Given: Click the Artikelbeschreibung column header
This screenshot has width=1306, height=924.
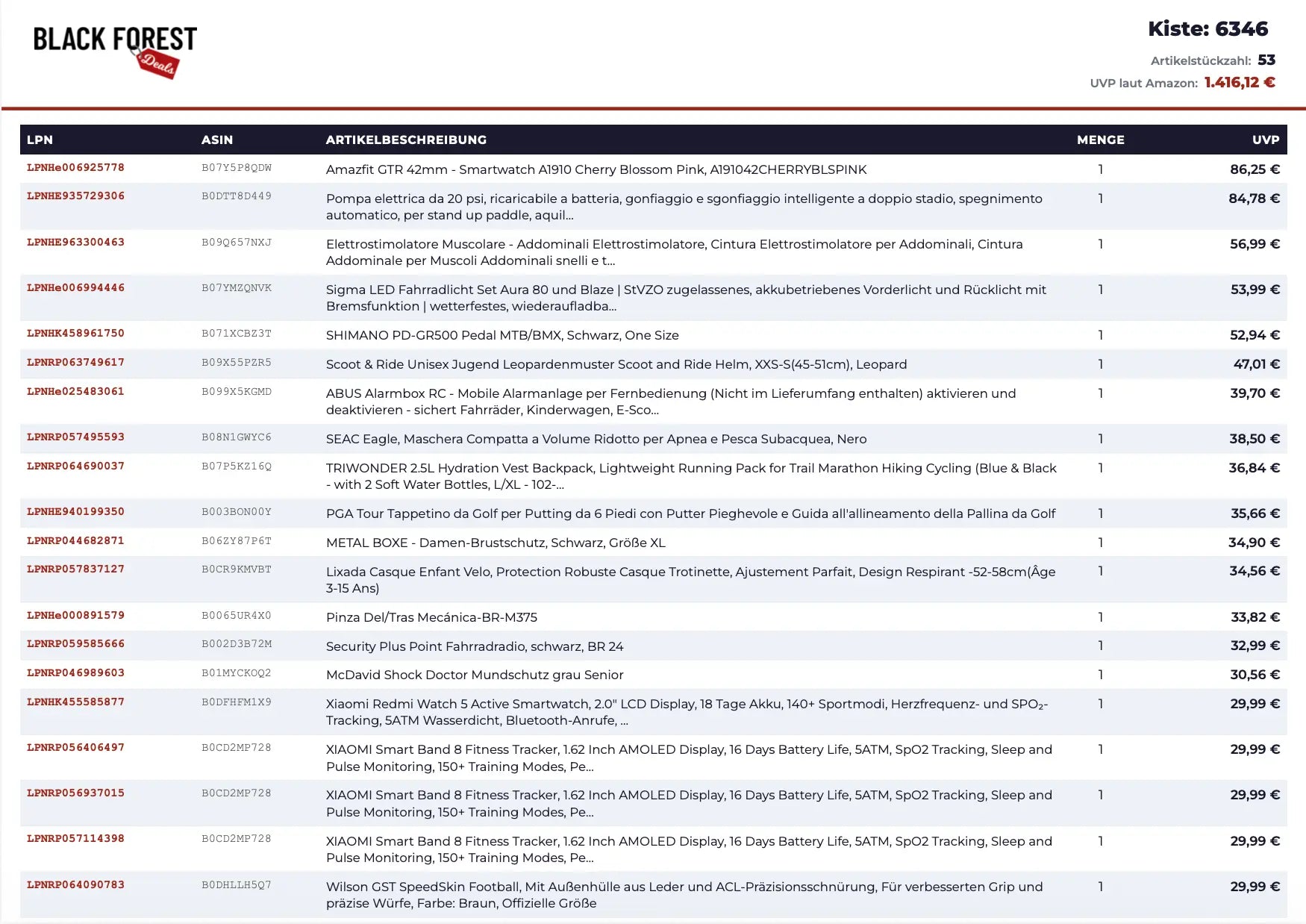Looking at the screenshot, I should click(x=406, y=140).
